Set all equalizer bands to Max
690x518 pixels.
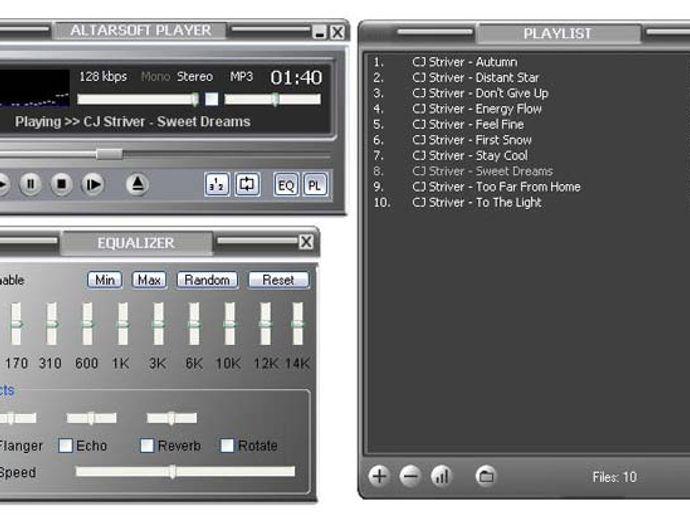click(x=149, y=280)
